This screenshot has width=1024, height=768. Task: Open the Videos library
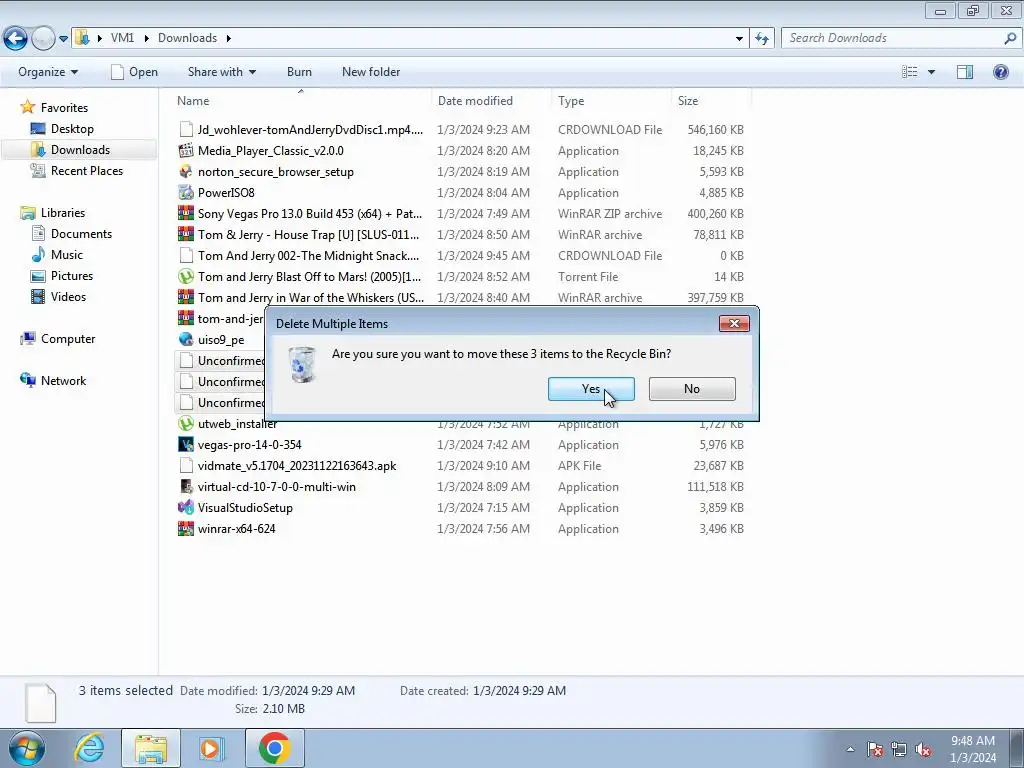tap(68, 296)
